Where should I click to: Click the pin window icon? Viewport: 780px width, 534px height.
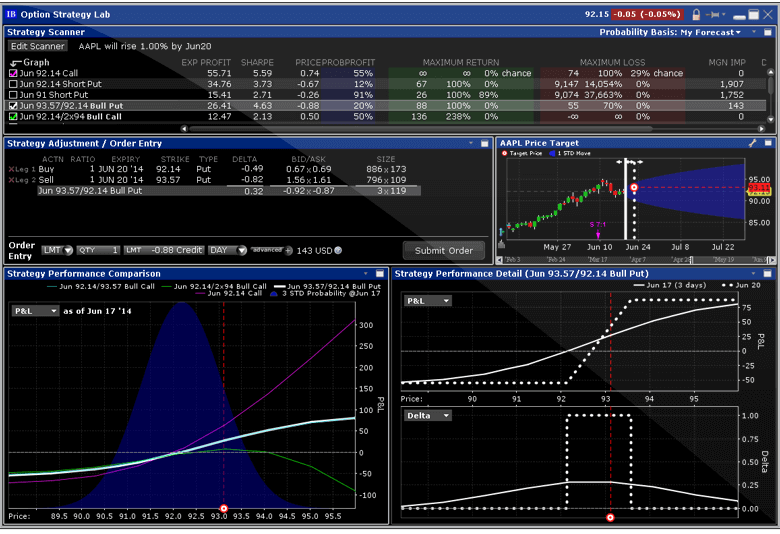[714, 14]
